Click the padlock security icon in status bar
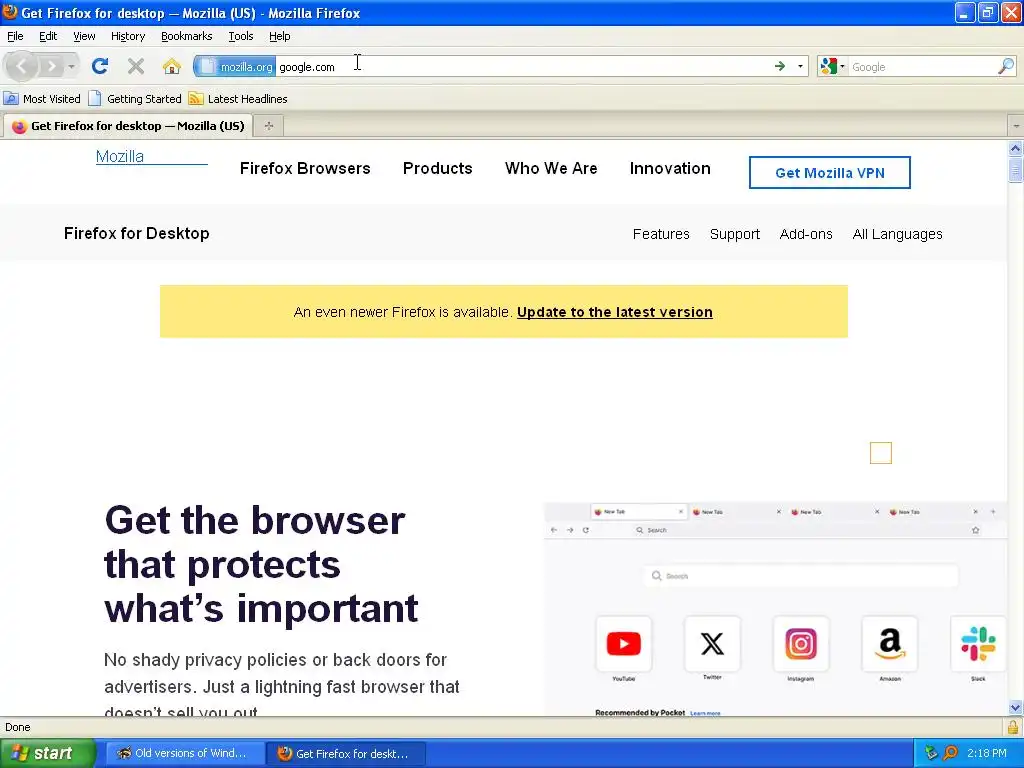The width and height of the screenshot is (1024, 768). pos(1013,727)
